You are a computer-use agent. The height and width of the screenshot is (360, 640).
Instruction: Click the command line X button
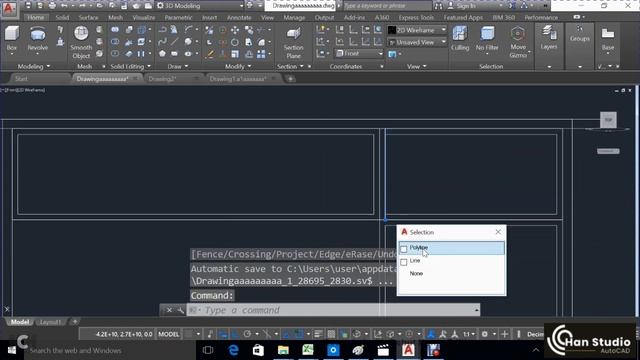(x=169, y=310)
